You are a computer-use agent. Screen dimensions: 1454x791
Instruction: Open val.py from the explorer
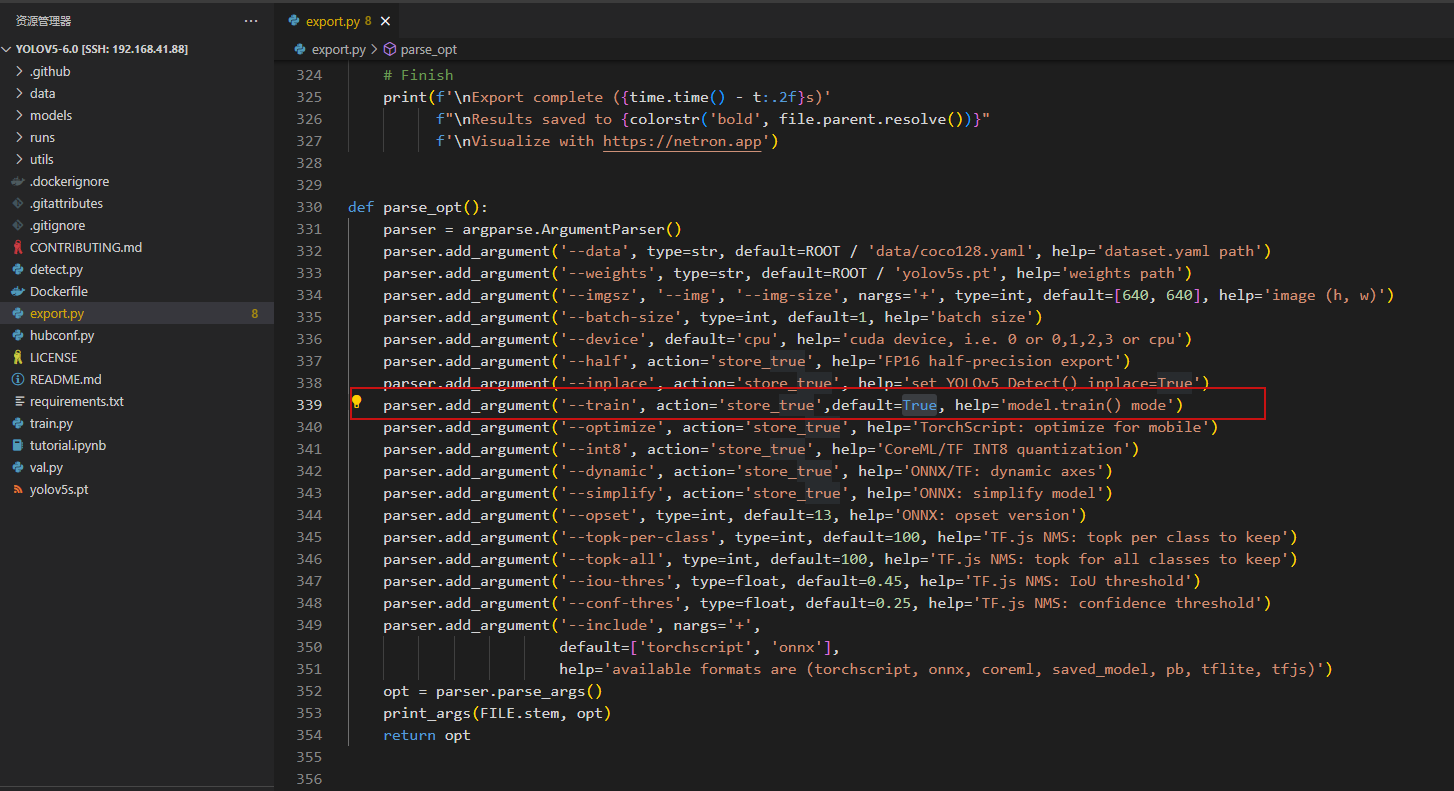click(137, 467)
